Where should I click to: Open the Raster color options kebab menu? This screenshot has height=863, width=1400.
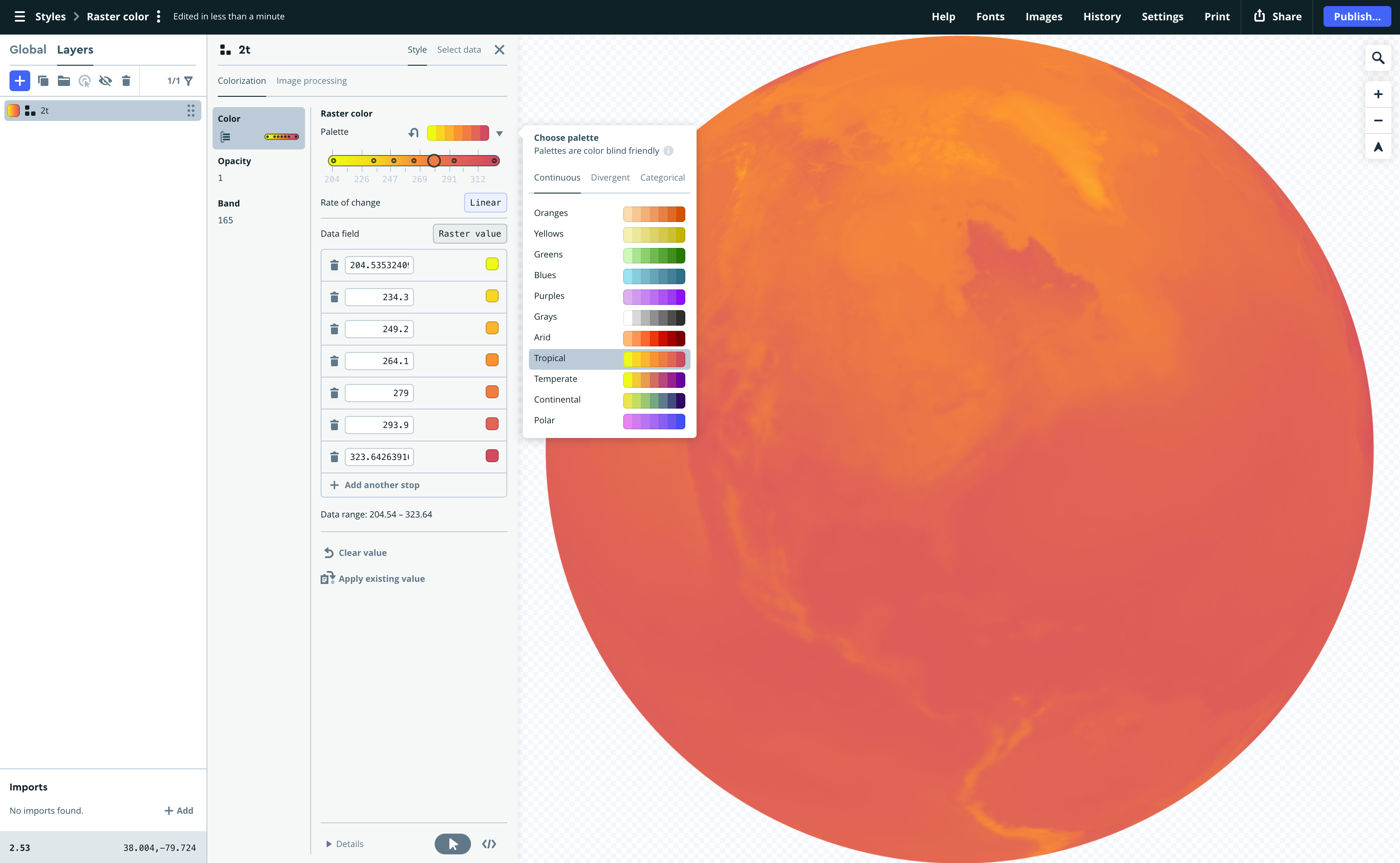coord(159,16)
